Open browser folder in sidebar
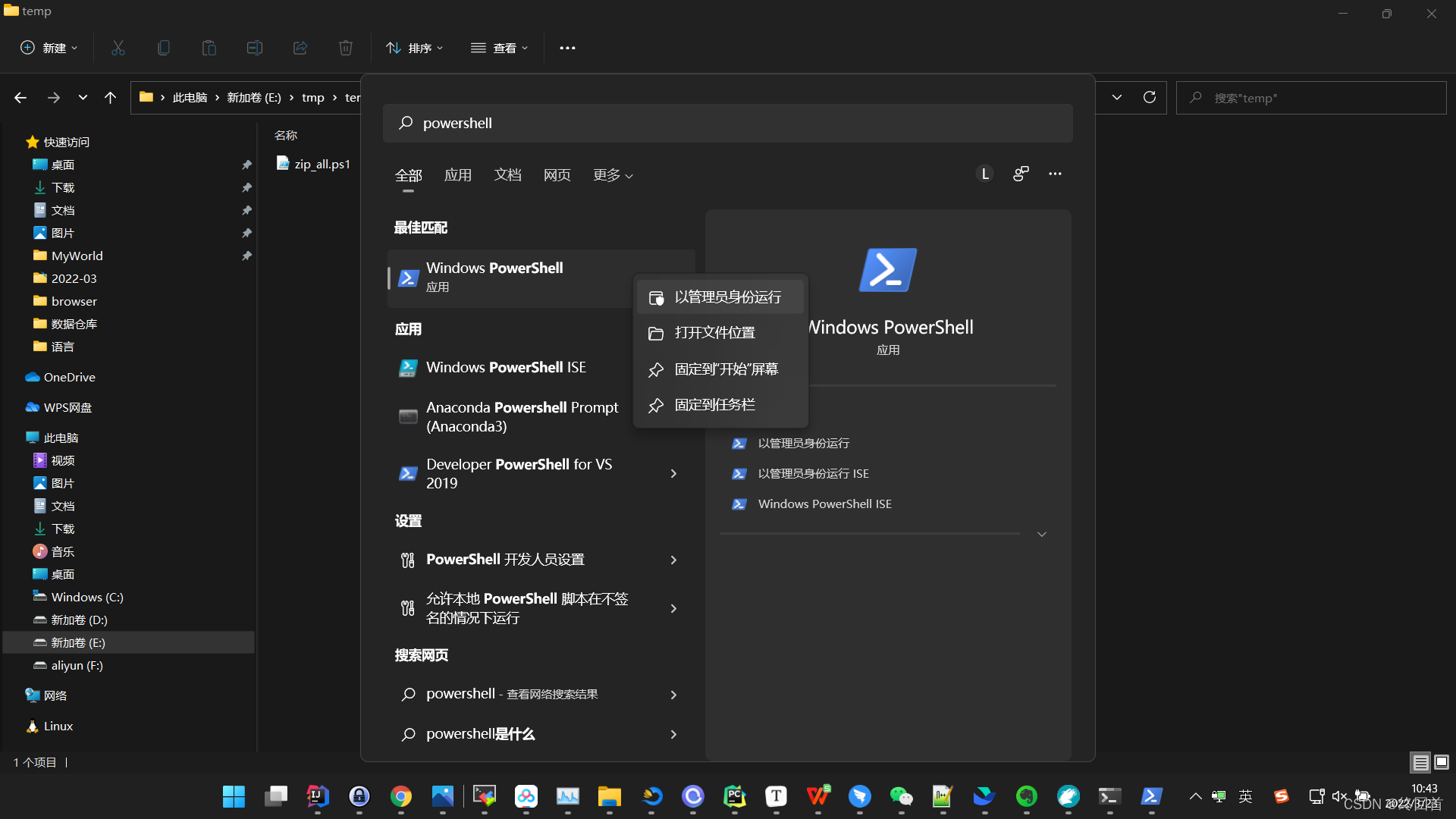This screenshot has width=1456, height=819. point(74,301)
